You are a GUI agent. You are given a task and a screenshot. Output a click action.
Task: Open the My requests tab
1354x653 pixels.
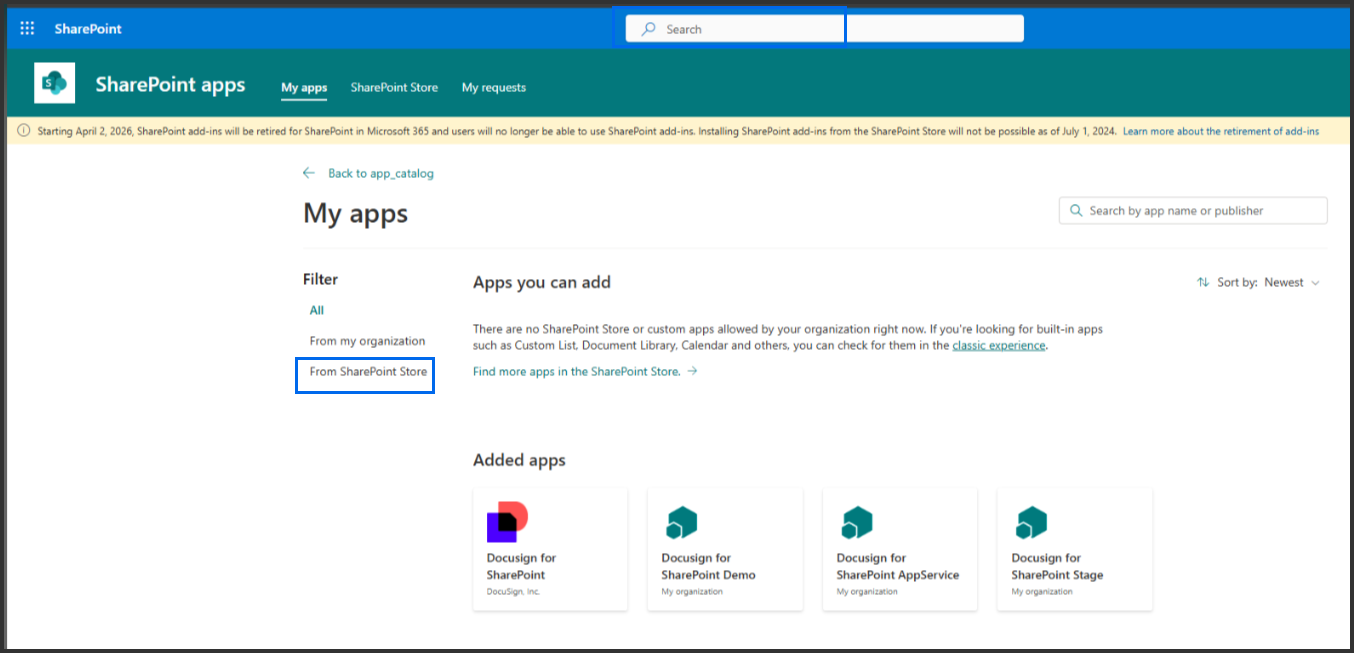[x=494, y=87]
